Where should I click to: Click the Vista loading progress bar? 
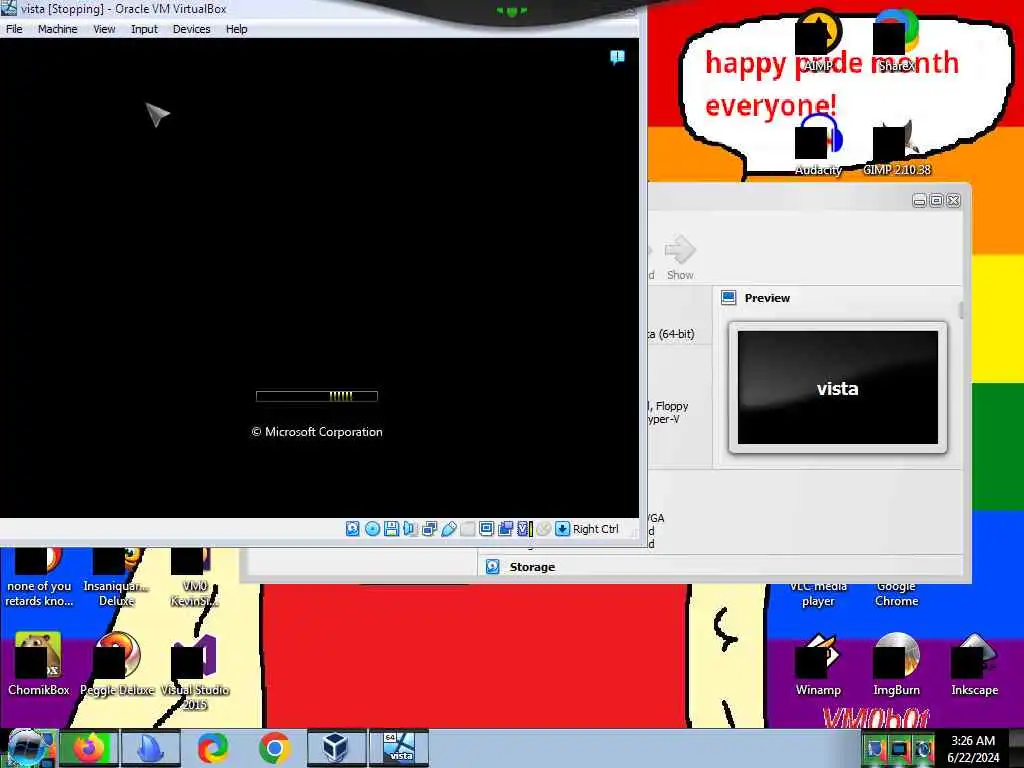pyautogui.click(x=317, y=396)
